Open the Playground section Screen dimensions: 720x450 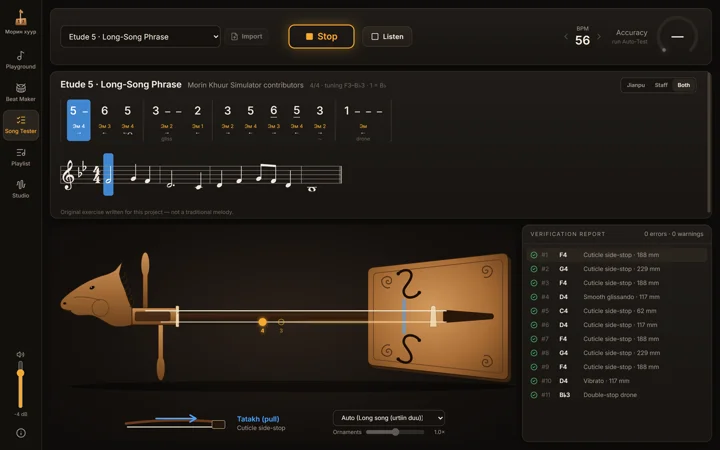[x=21, y=60]
